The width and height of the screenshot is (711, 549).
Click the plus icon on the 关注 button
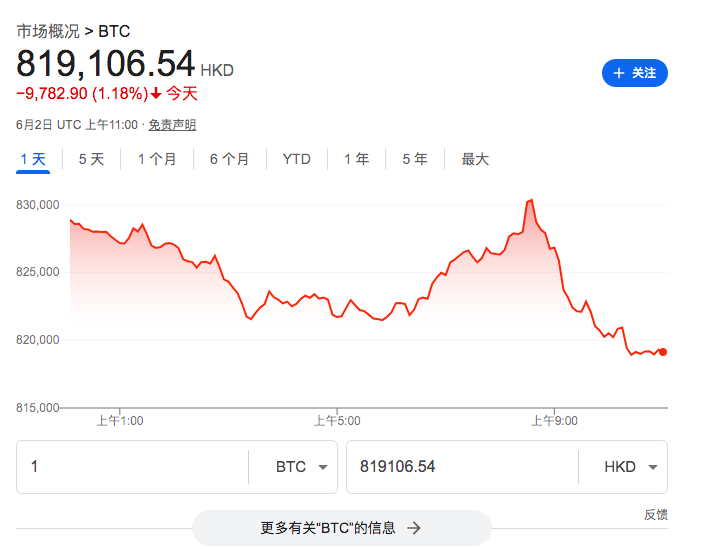(618, 73)
